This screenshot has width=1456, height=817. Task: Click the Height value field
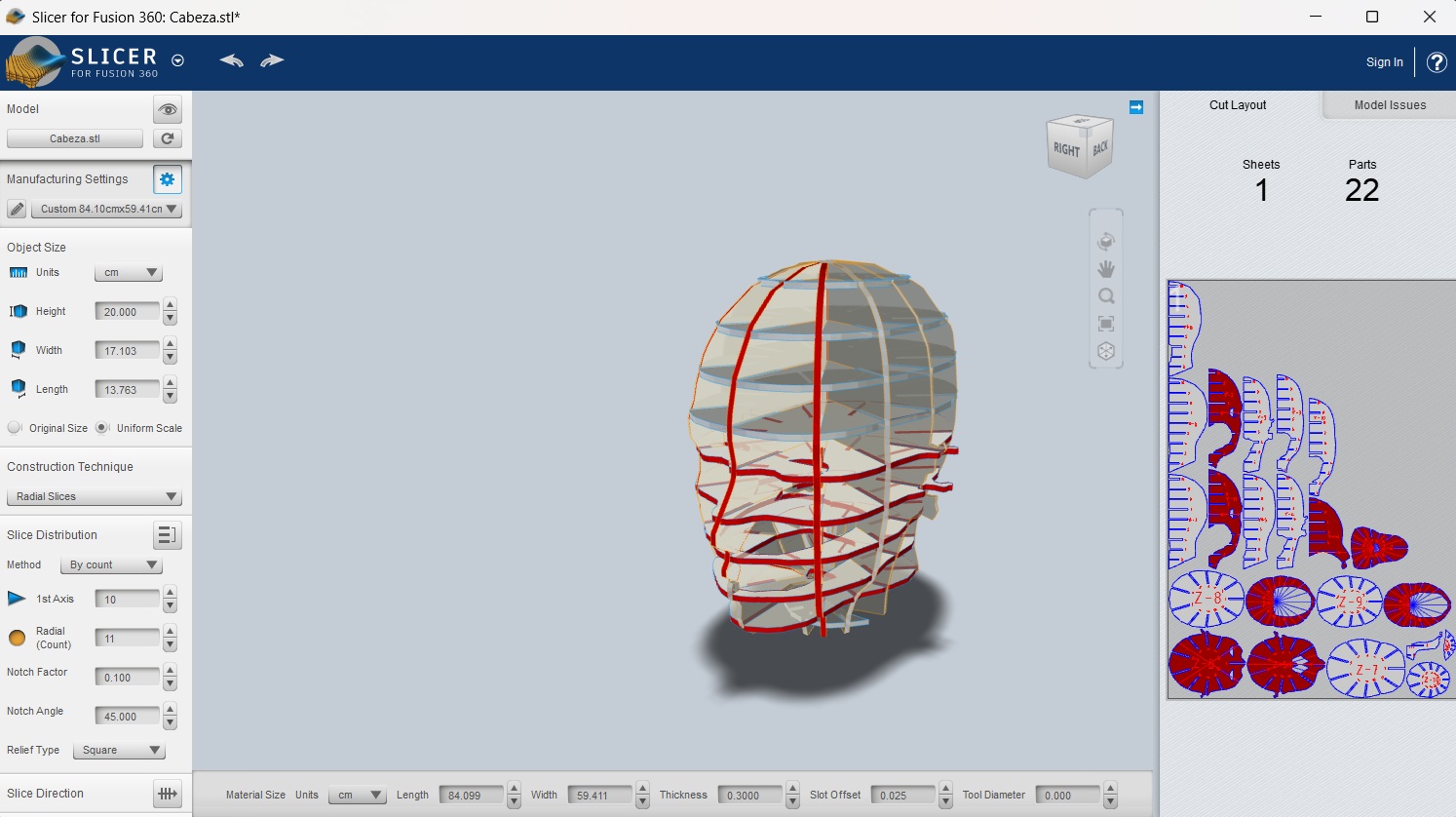tap(127, 312)
